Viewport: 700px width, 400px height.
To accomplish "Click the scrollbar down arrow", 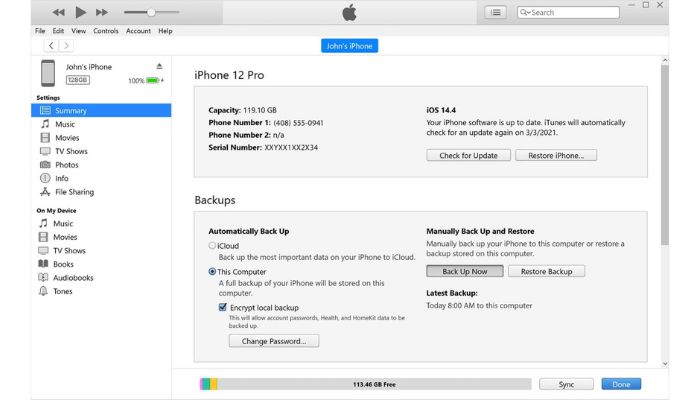I will click(665, 364).
